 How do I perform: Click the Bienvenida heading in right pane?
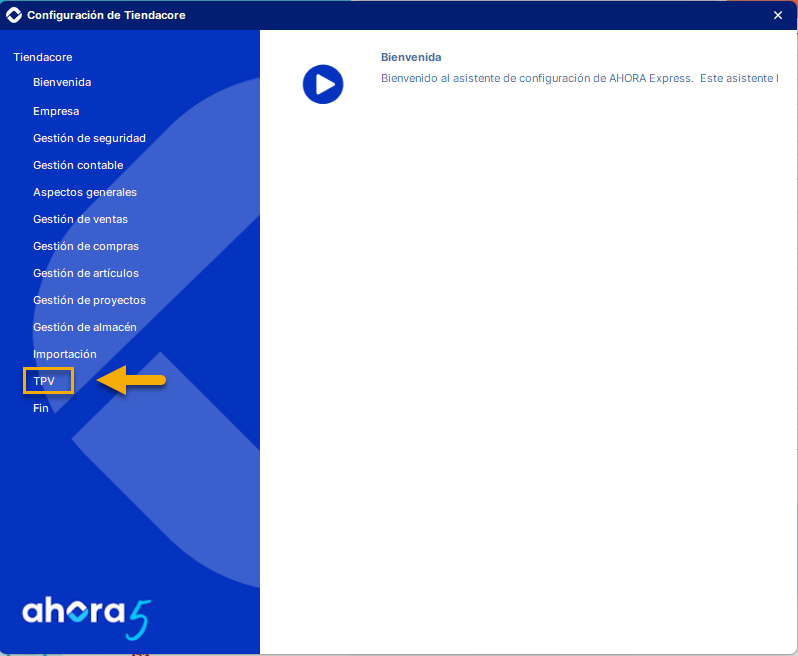coord(411,57)
